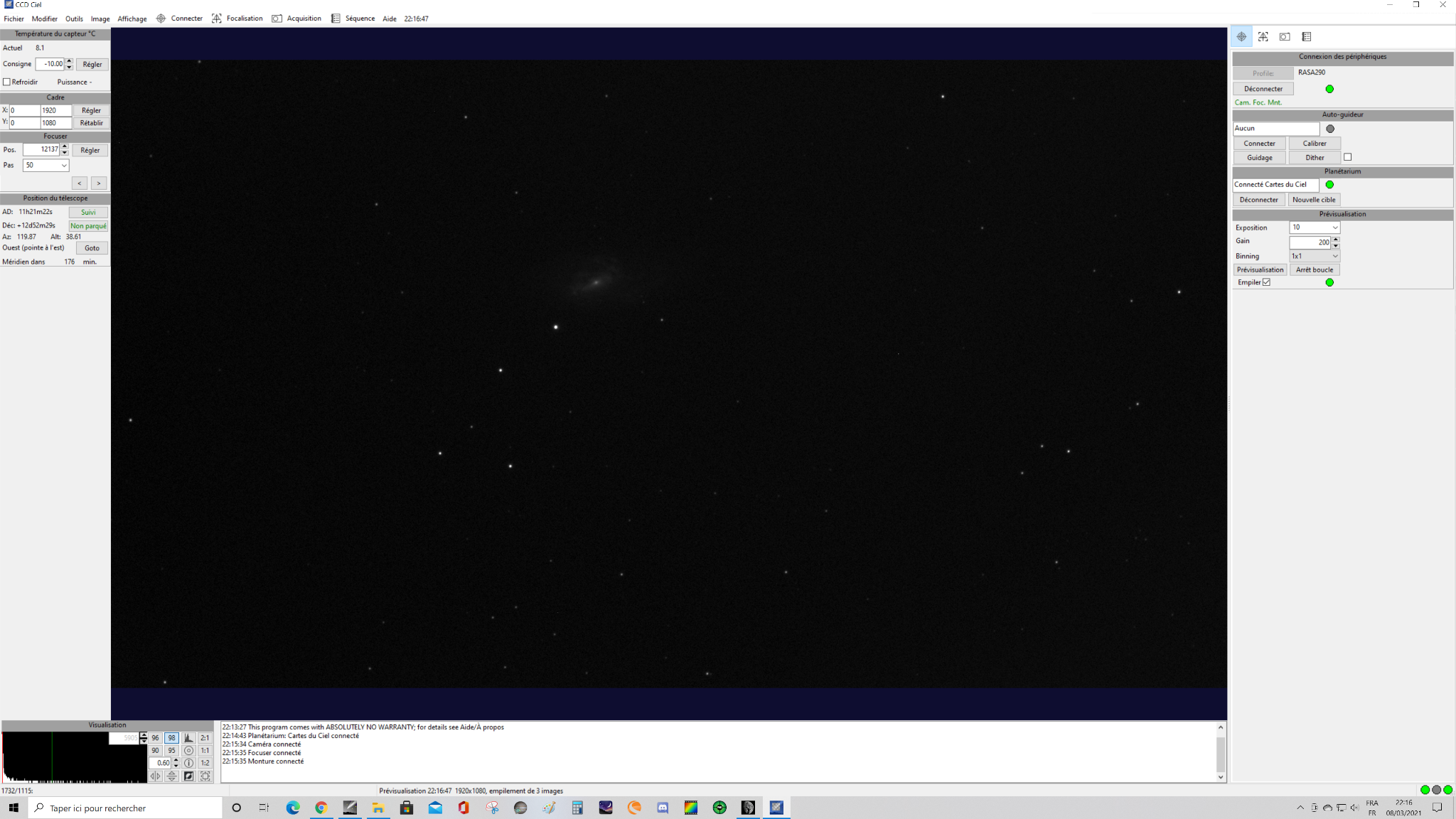Open the focus tab icon in right panel
Viewport: 1456px width, 819px height.
pyautogui.click(x=1263, y=37)
